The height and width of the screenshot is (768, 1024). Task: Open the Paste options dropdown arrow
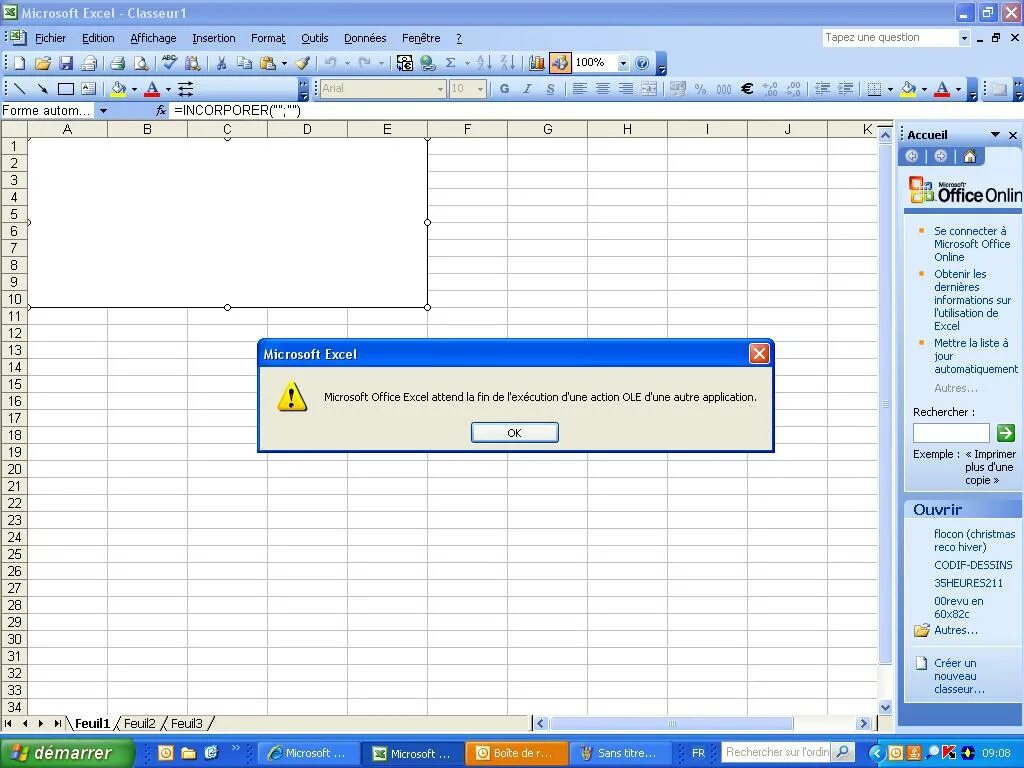point(284,63)
